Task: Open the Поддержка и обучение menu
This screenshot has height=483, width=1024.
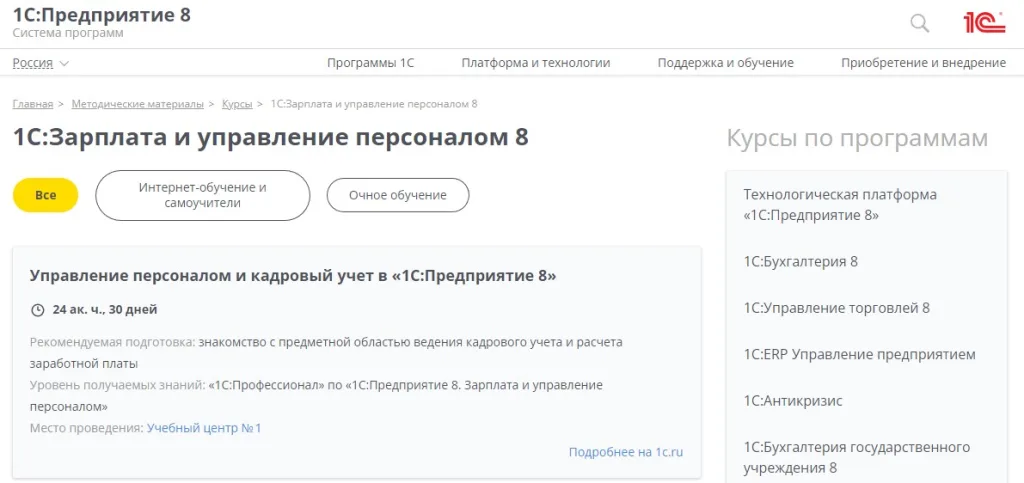Action: pos(726,63)
